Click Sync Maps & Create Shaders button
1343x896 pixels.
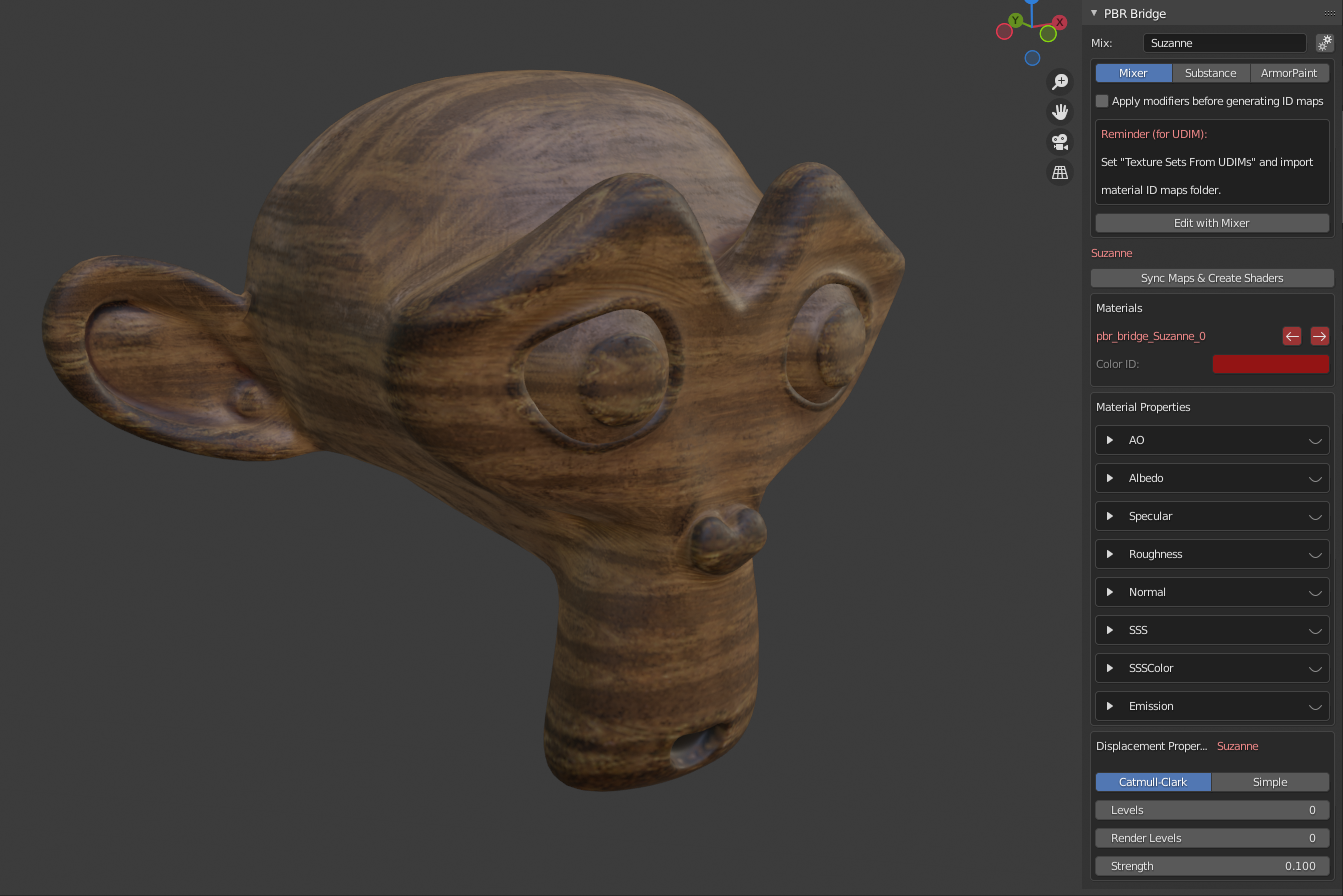tap(1212, 278)
